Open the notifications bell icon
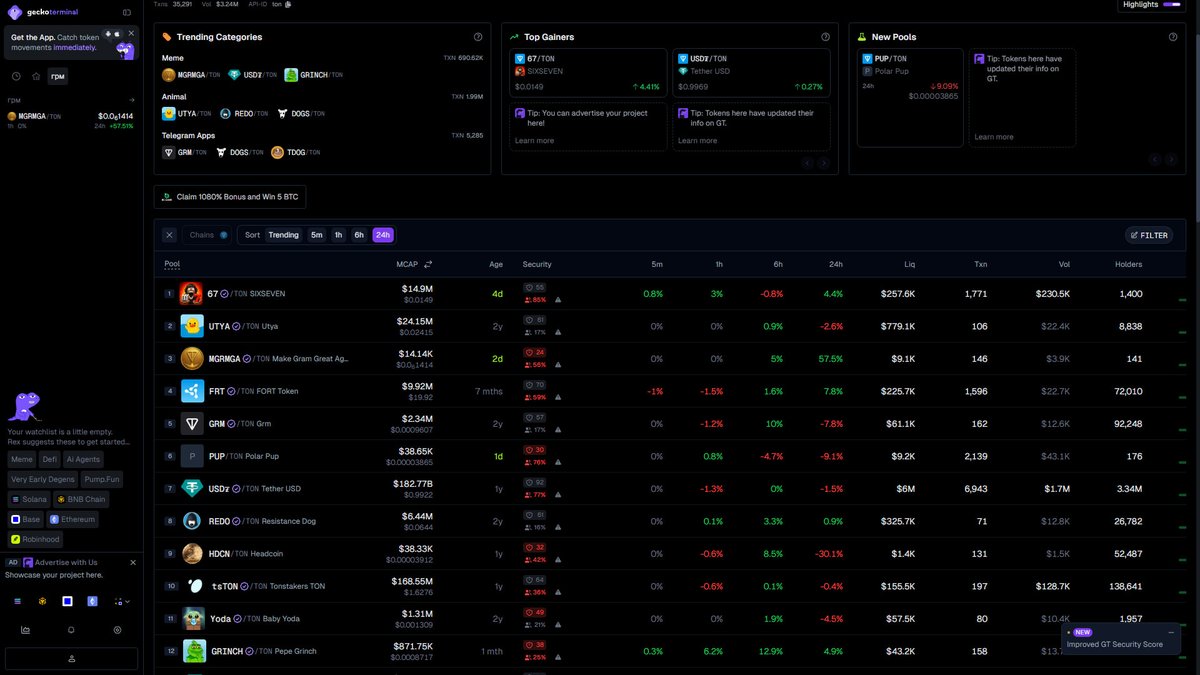This screenshot has height=675, width=1200. pos(71,630)
